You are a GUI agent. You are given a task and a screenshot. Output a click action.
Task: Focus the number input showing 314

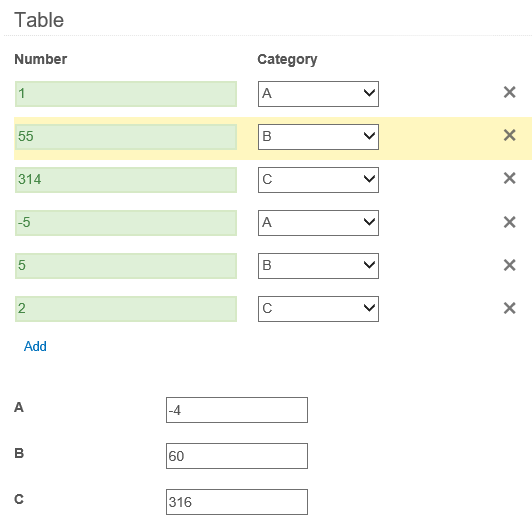coord(126,180)
